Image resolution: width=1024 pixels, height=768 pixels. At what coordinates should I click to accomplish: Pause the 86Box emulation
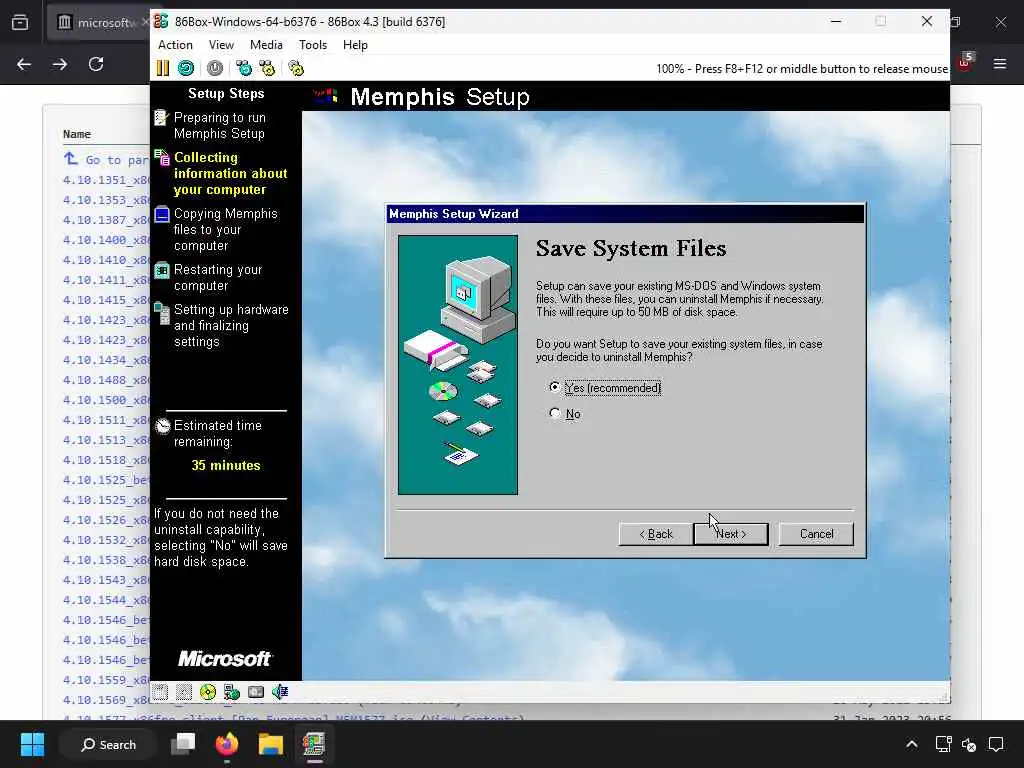click(163, 68)
